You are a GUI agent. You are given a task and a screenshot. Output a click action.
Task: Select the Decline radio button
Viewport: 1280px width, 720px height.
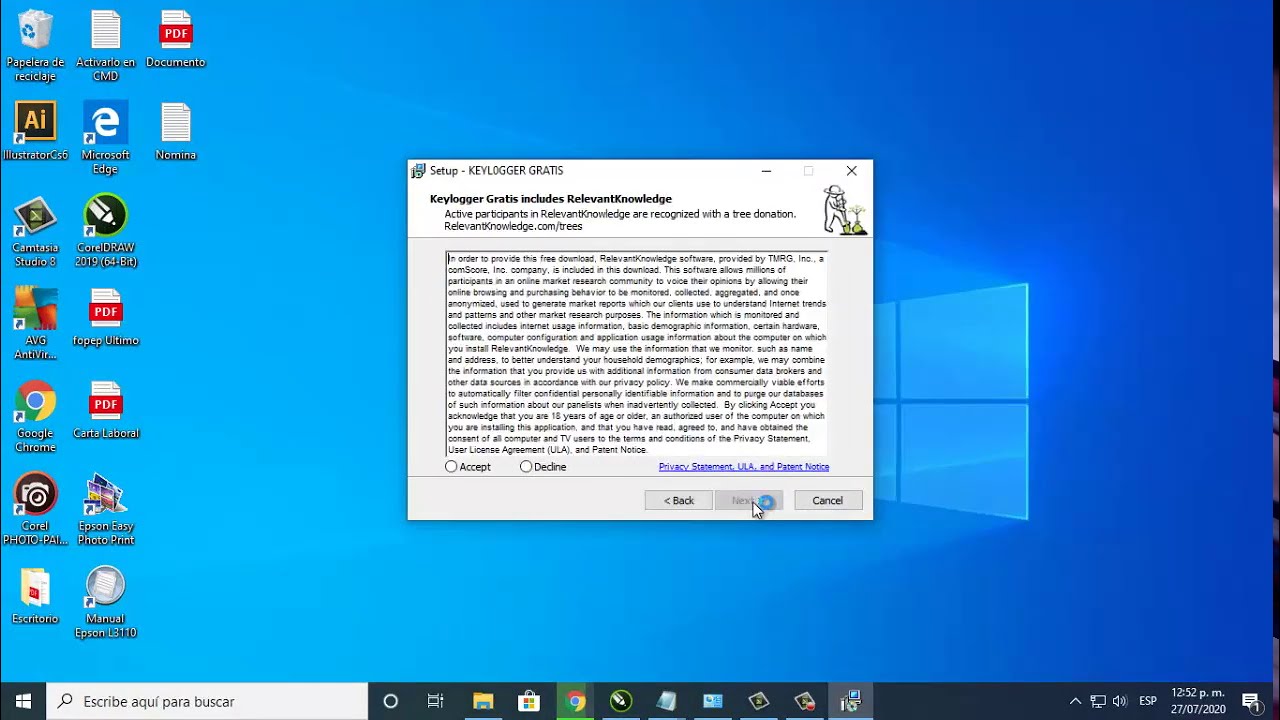click(x=526, y=467)
